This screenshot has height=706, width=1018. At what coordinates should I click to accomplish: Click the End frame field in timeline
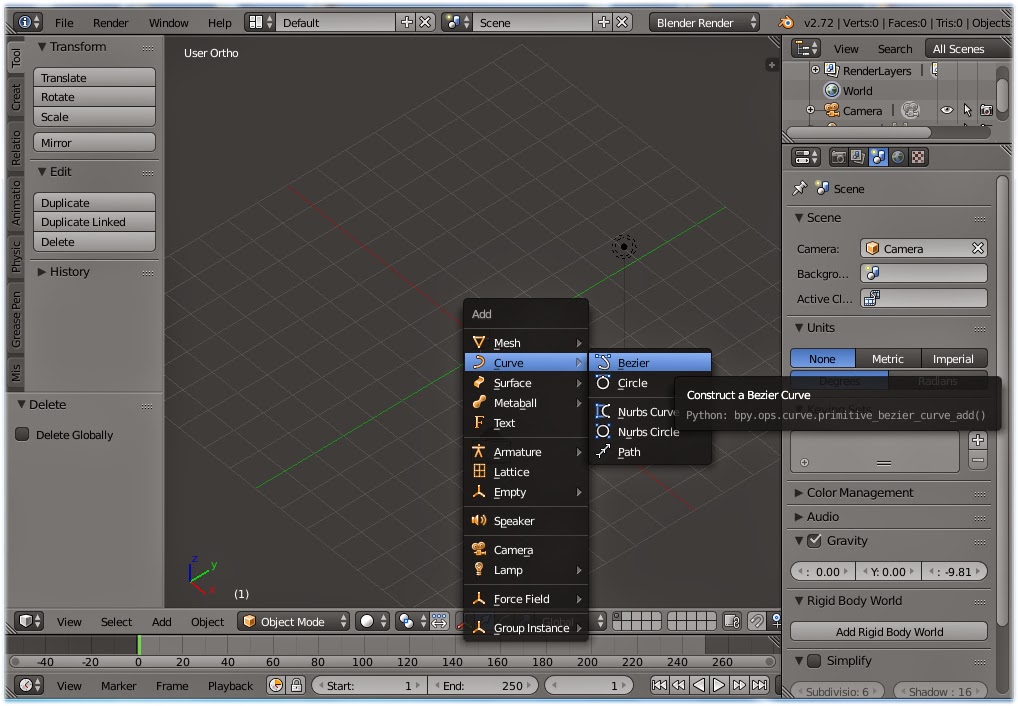(484, 686)
